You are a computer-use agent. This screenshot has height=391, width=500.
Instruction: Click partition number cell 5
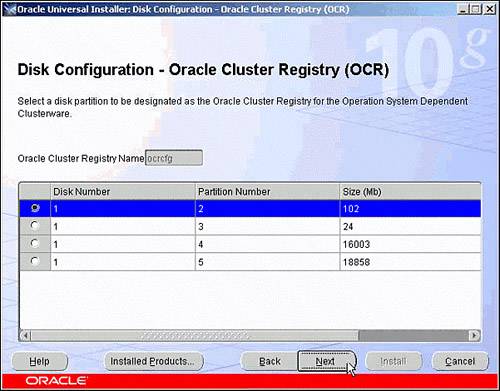tap(267, 262)
